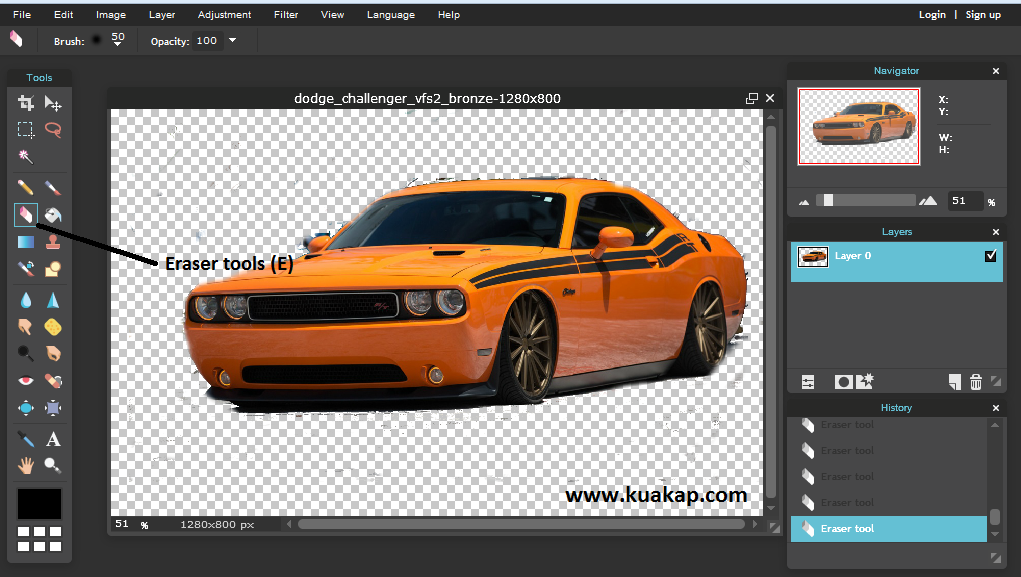Select the Burn tool
1021x577 pixels.
tap(53, 353)
